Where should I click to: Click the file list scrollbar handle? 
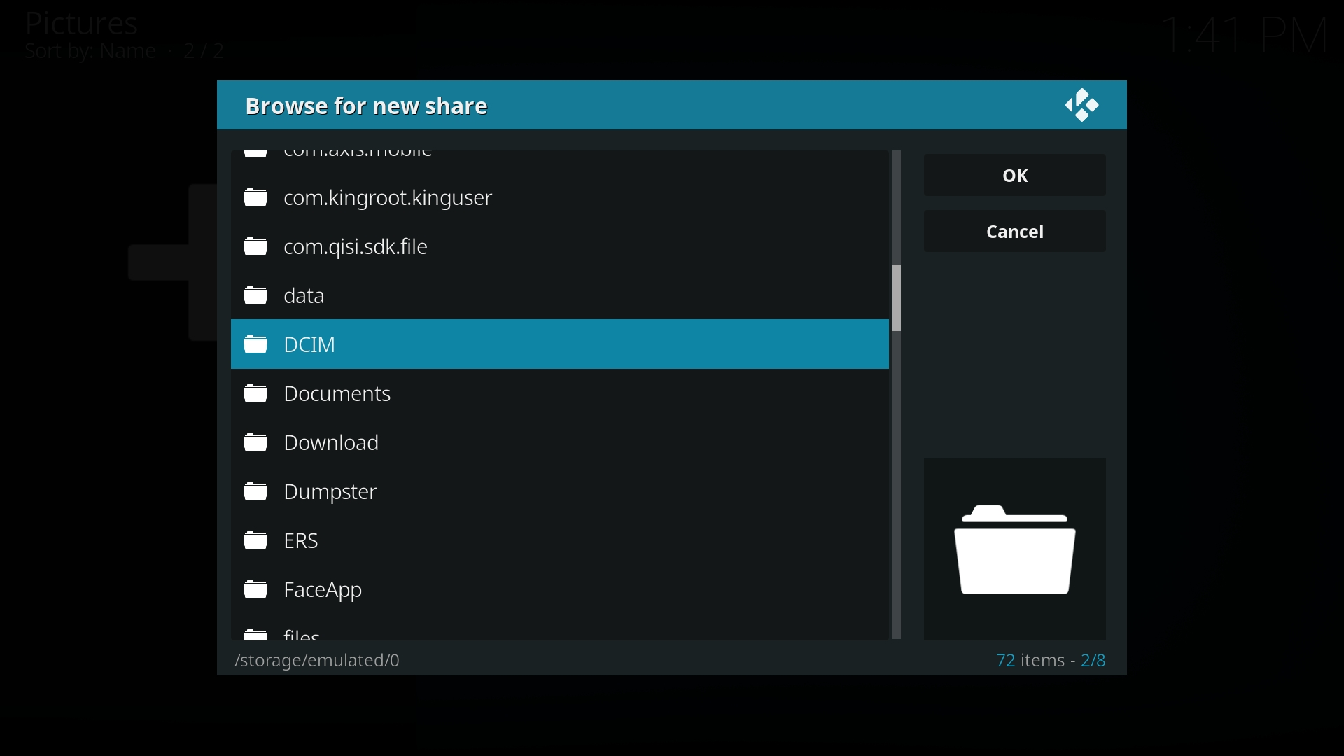click(x=897, y=298)
